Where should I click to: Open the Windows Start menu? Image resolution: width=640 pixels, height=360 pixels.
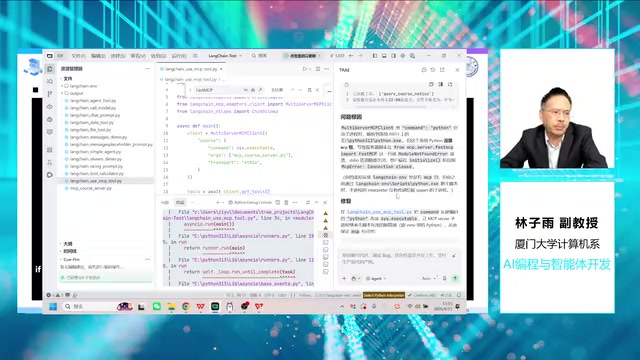point(53,307)
